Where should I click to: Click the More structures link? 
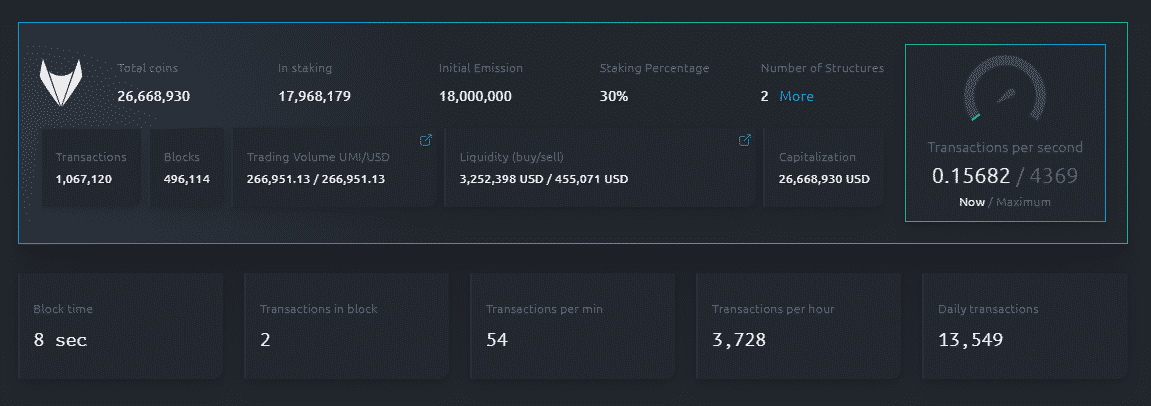click(796, 97)
